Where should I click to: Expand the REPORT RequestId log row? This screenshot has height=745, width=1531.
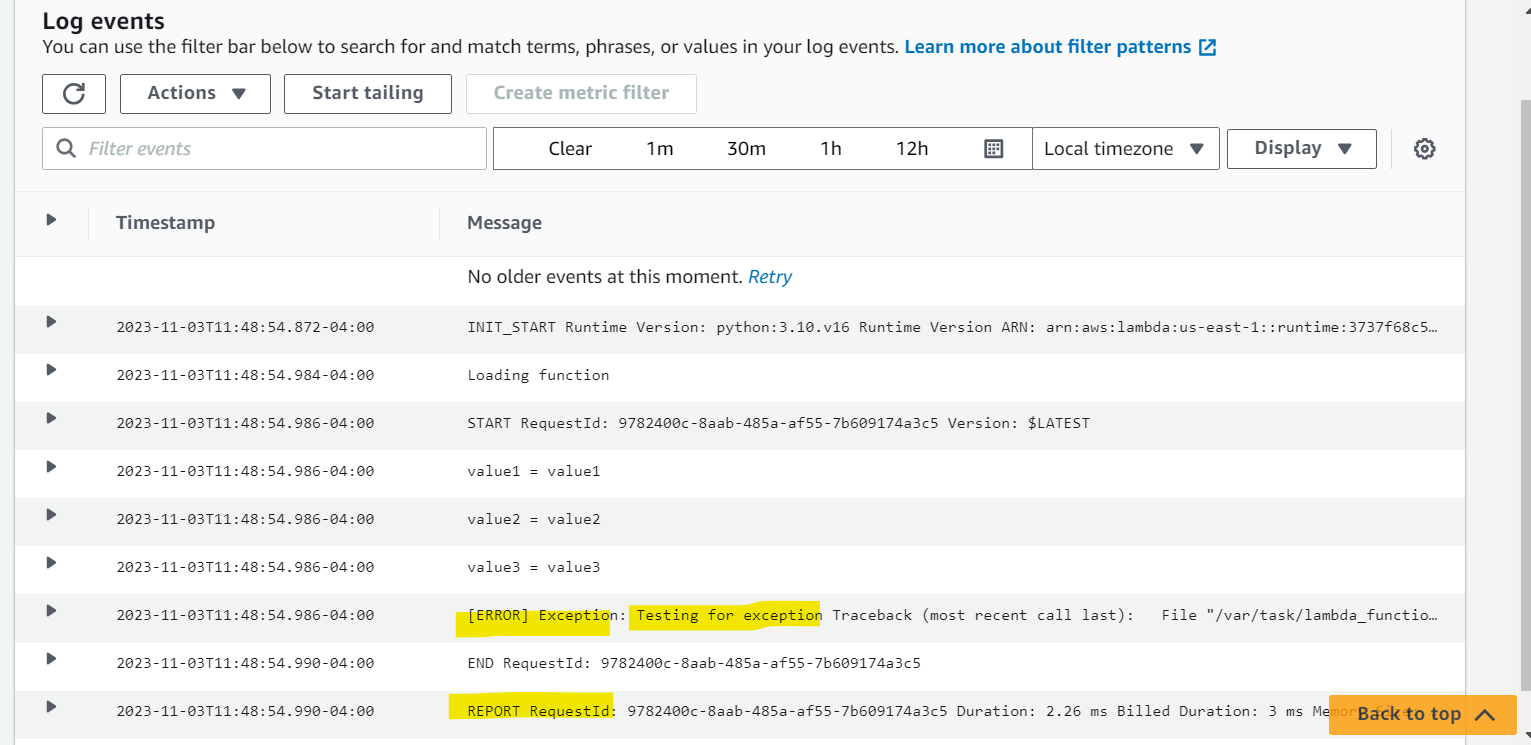click(x=51, y=706)
